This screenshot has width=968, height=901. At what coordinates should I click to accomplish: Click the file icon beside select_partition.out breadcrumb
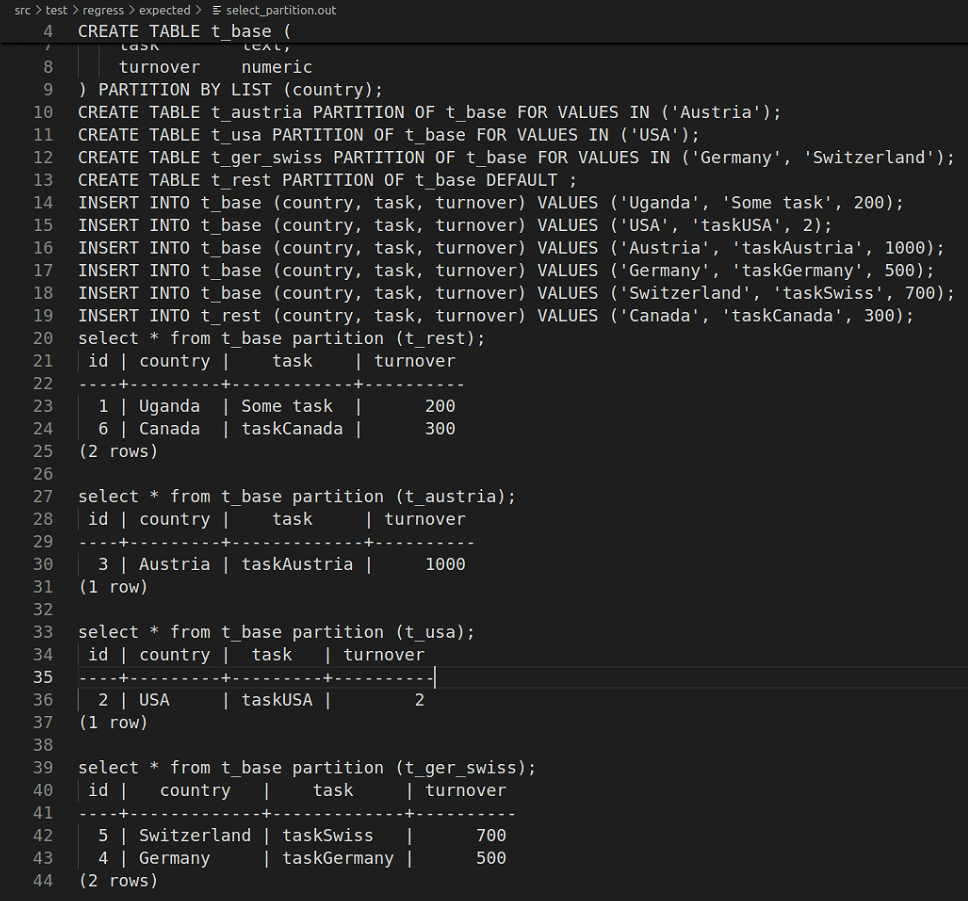click(x=217, y=10)
